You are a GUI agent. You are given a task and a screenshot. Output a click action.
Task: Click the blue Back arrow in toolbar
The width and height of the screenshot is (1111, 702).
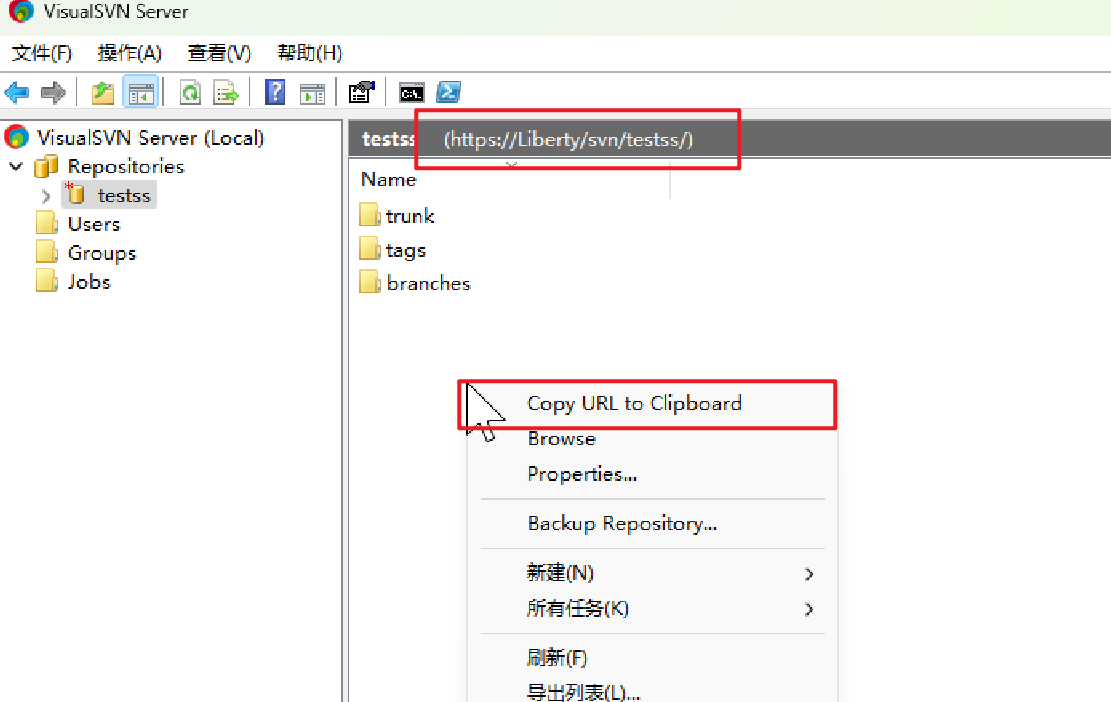(x=17, y=93)
